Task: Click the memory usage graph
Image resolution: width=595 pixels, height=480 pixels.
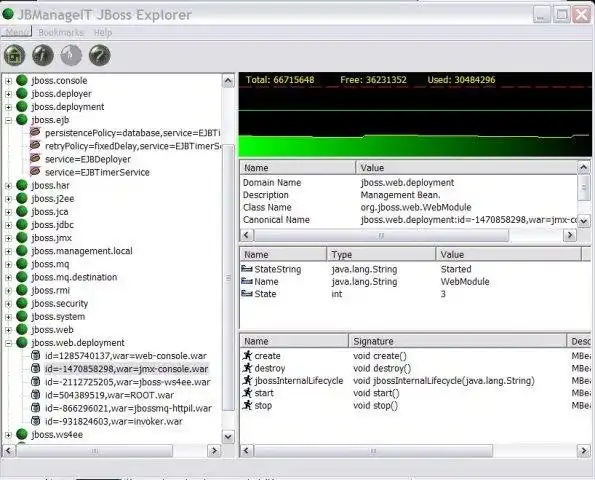Action: 415,115
